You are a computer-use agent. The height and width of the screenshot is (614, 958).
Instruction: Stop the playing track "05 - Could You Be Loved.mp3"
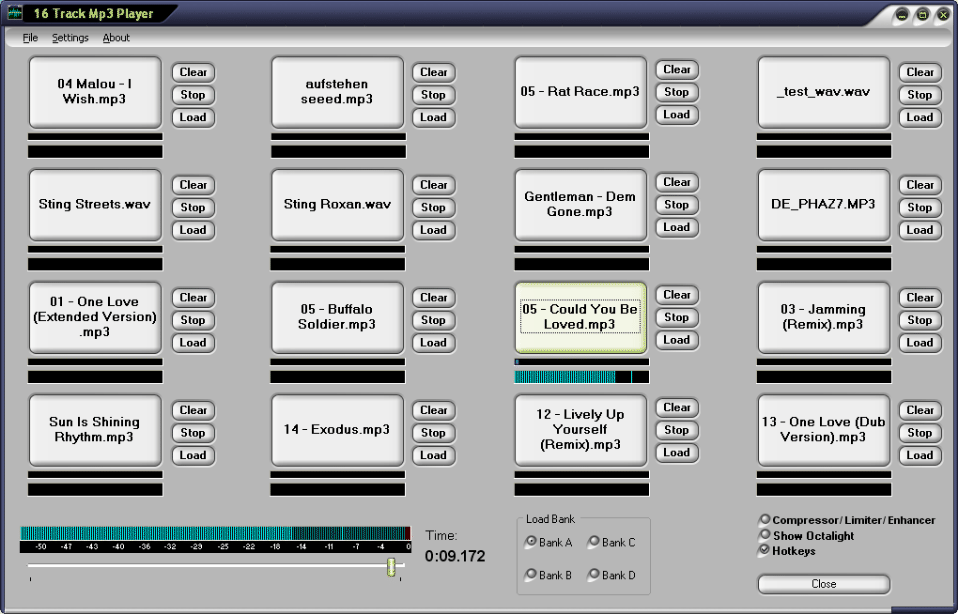pyautogui.click(x=676, y=317)
